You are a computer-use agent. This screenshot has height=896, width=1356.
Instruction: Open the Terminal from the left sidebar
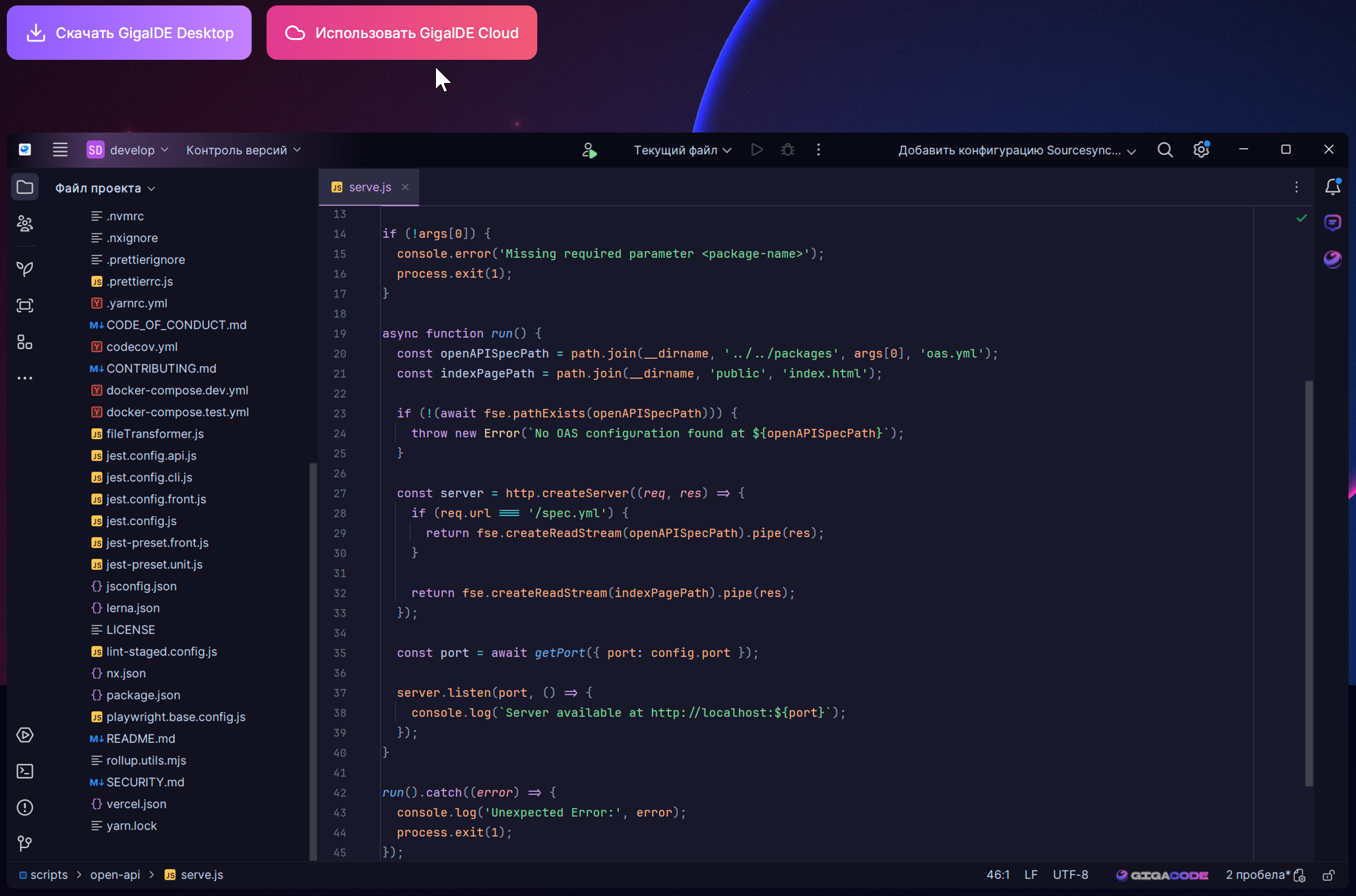click(x=24, y=771)
